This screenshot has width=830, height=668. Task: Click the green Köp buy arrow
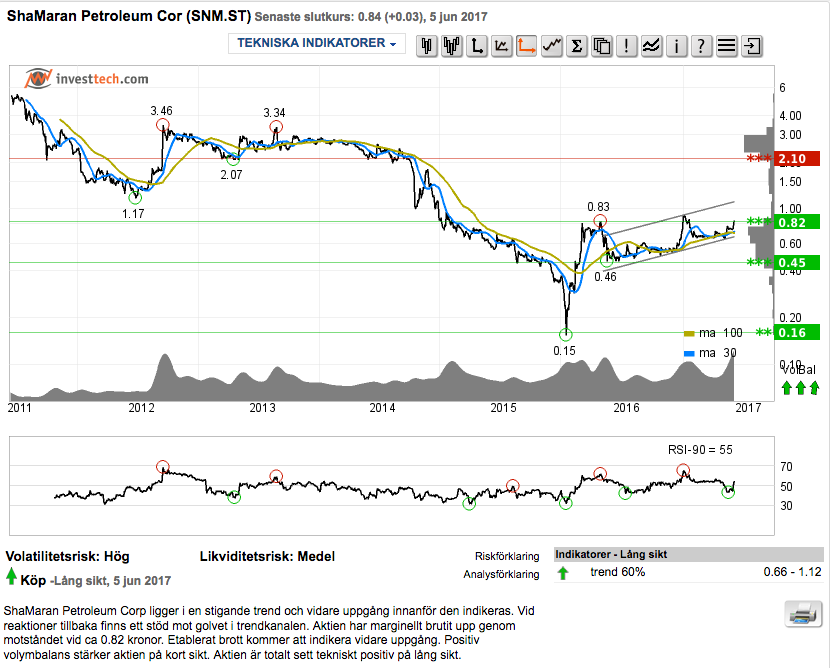[11, 576]
